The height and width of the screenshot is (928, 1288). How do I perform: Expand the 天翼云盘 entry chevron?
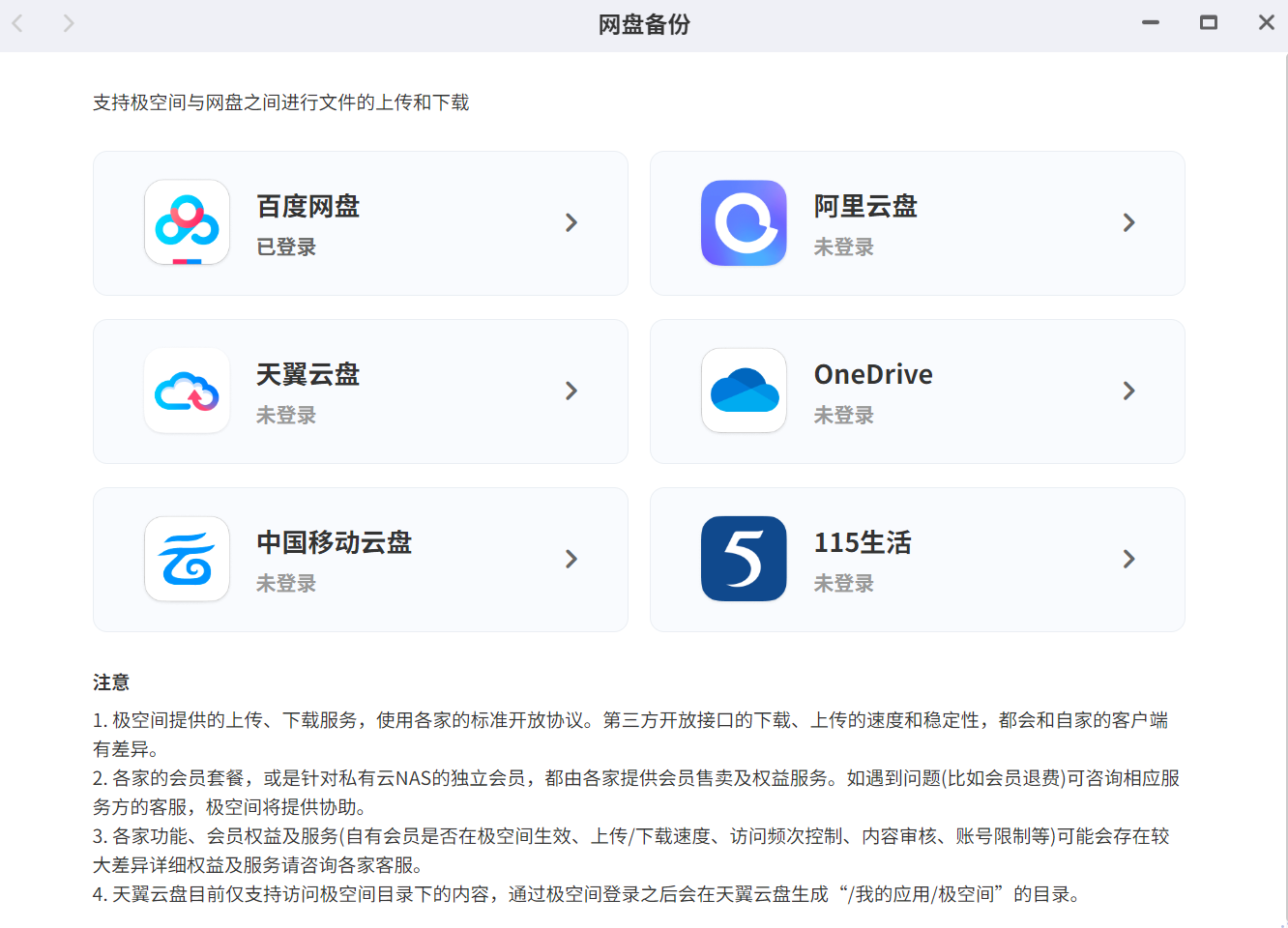(571, 391)
